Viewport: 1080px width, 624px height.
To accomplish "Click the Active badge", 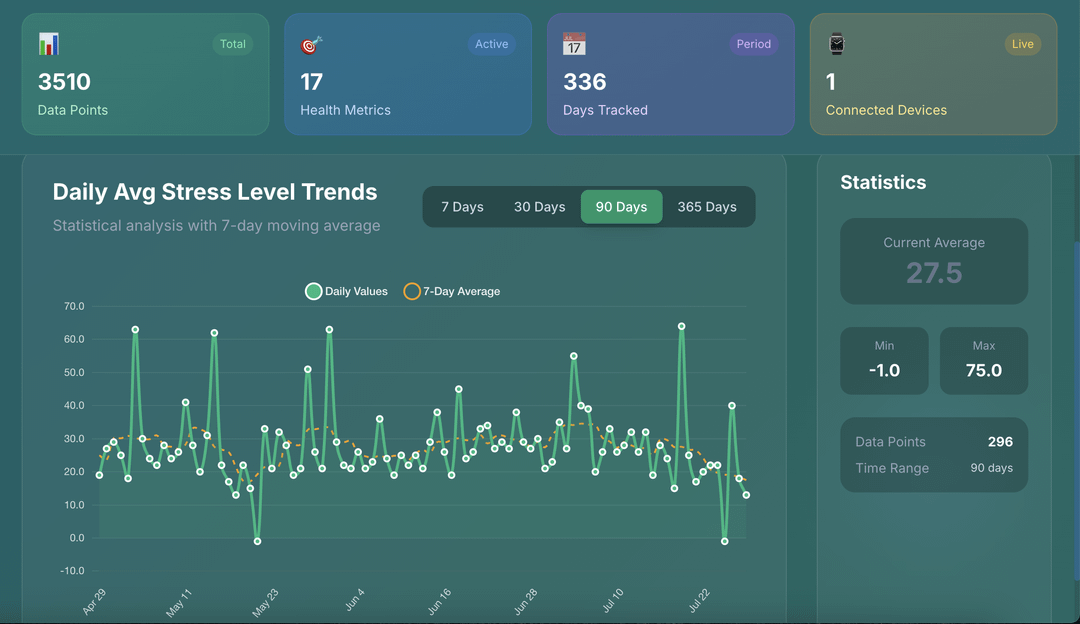I will pos(491,44).
